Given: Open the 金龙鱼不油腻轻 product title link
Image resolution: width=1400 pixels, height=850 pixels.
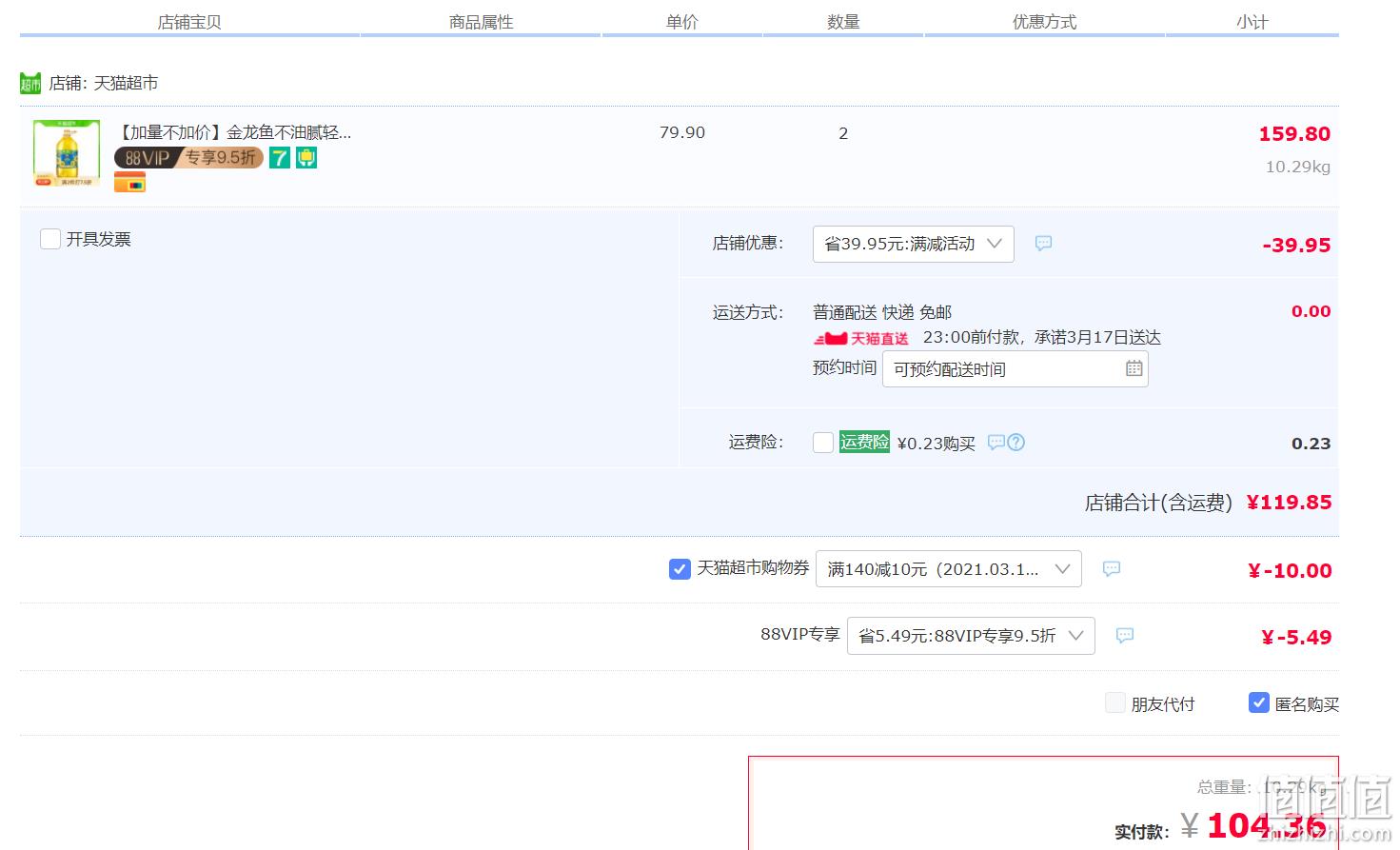Looking at the screenshot, I should point(234,132).
